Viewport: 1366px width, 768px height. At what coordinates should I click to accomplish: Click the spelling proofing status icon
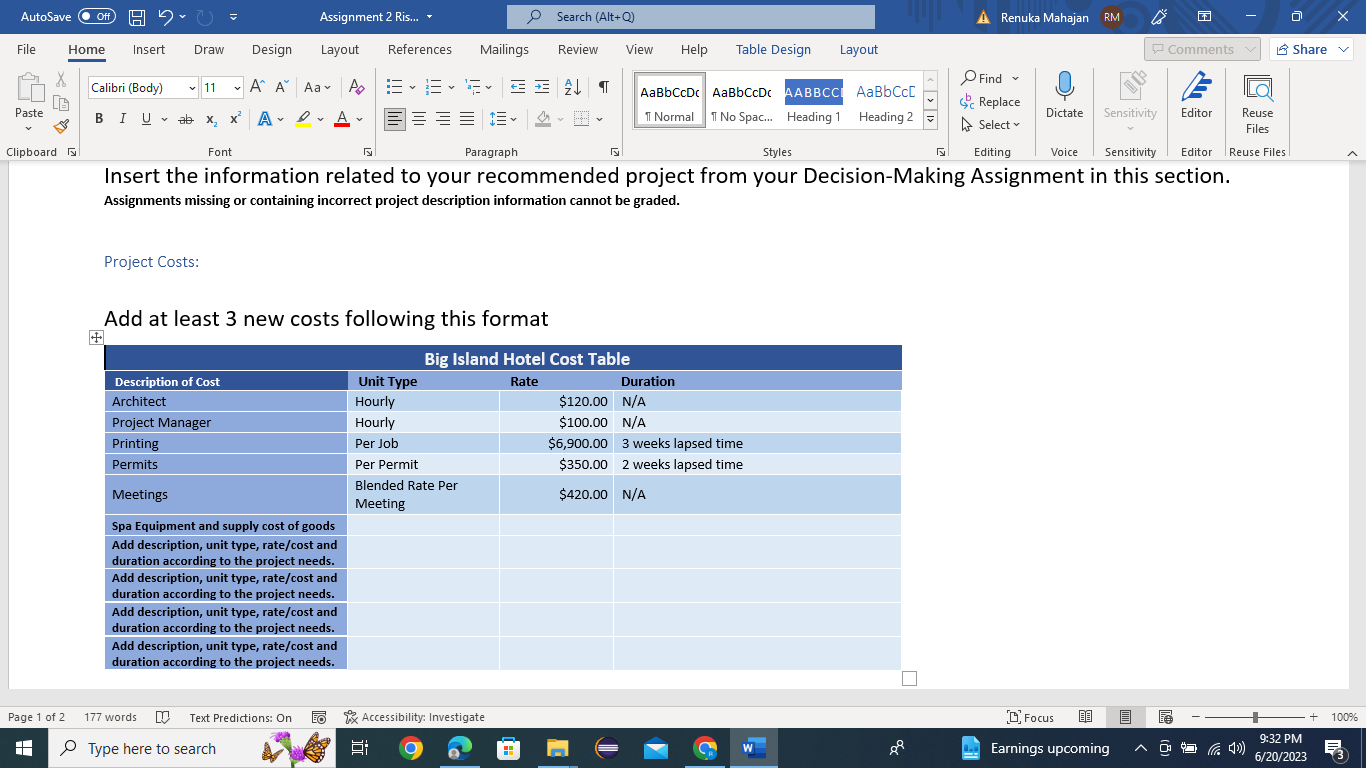(x=162, y=717)
